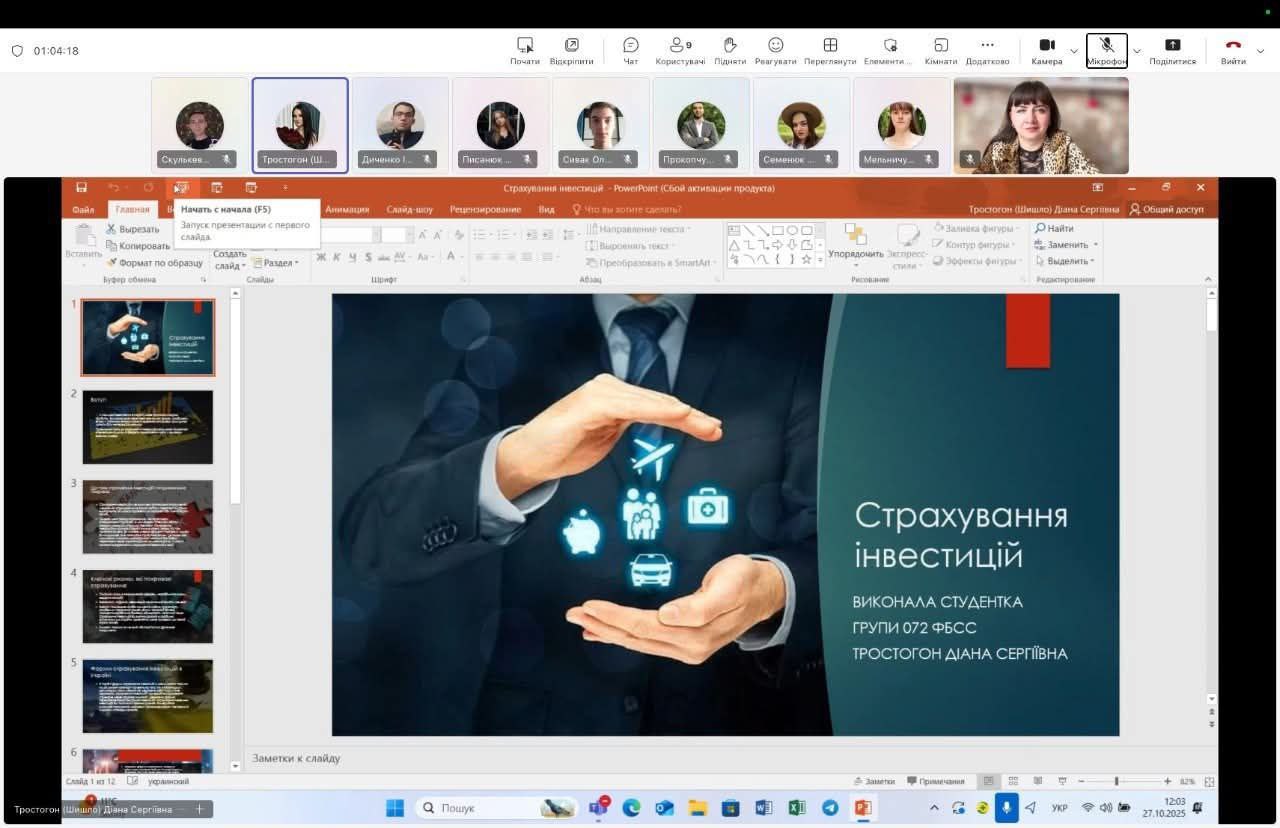1280x828 pixels.
Task: Click Start from Beginning icon in PowerPoint
Action: pos(181,188)
